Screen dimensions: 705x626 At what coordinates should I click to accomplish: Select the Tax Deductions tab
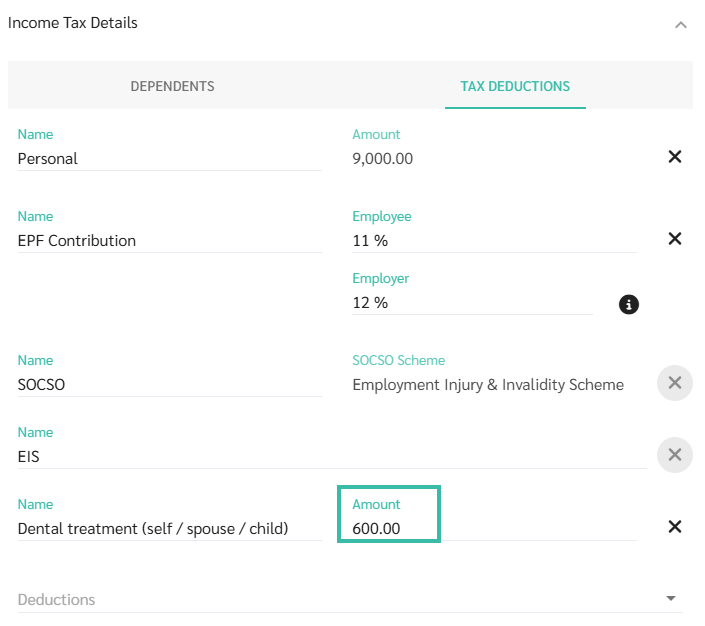[515, 86]
